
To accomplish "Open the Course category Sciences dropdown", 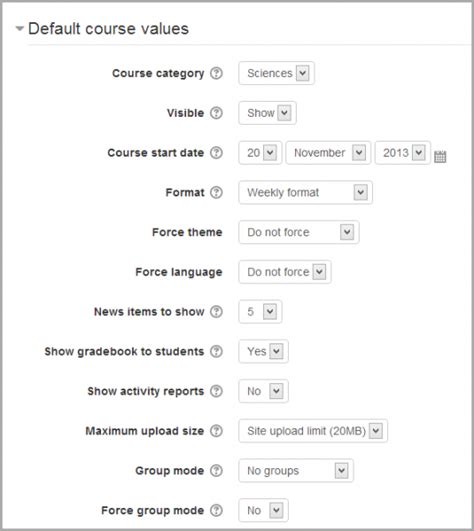I will pyautogui.click(x=277, y=73).
